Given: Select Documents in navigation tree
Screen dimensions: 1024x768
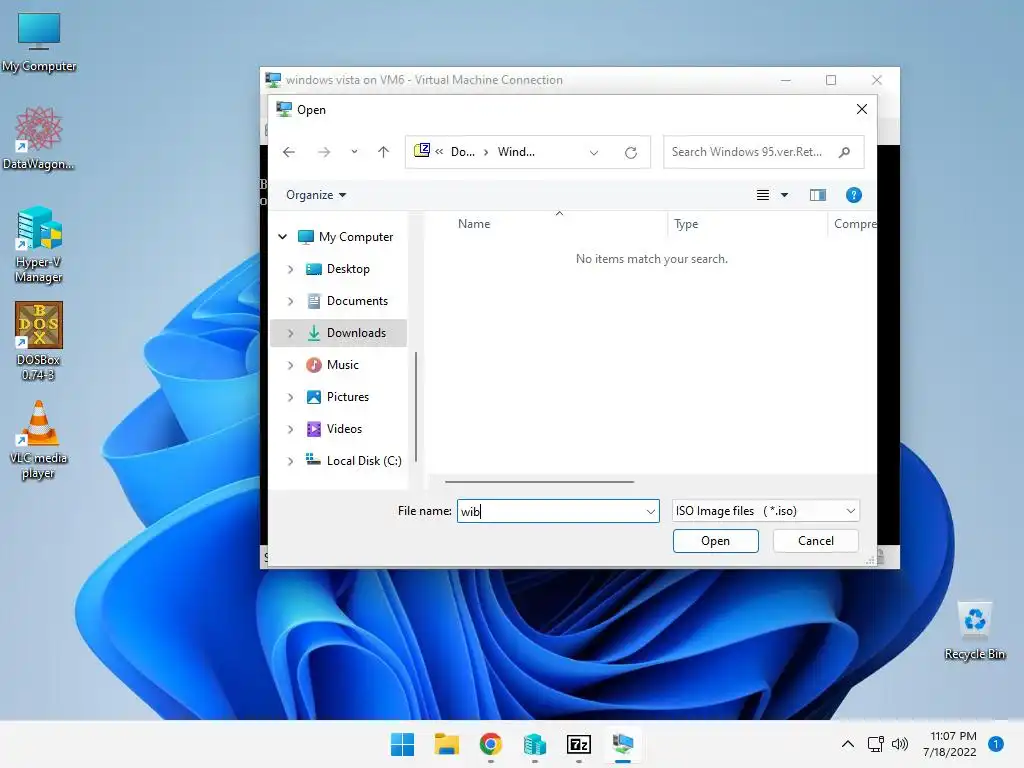Looking at the screenshot, I should [x=347, y=301].
